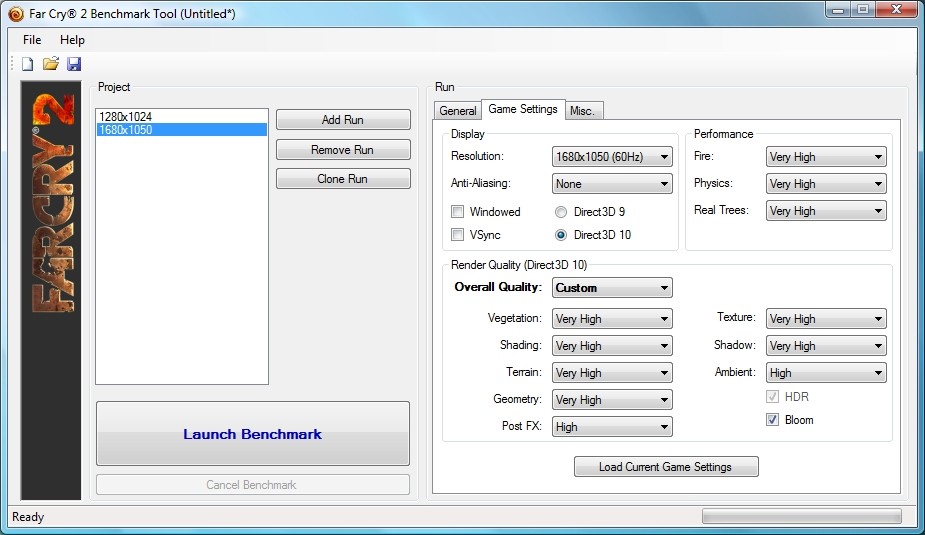Open the Fire performance dropdown
The width and height of the screenshot is (925, 535).
click(x=826, y=157)
